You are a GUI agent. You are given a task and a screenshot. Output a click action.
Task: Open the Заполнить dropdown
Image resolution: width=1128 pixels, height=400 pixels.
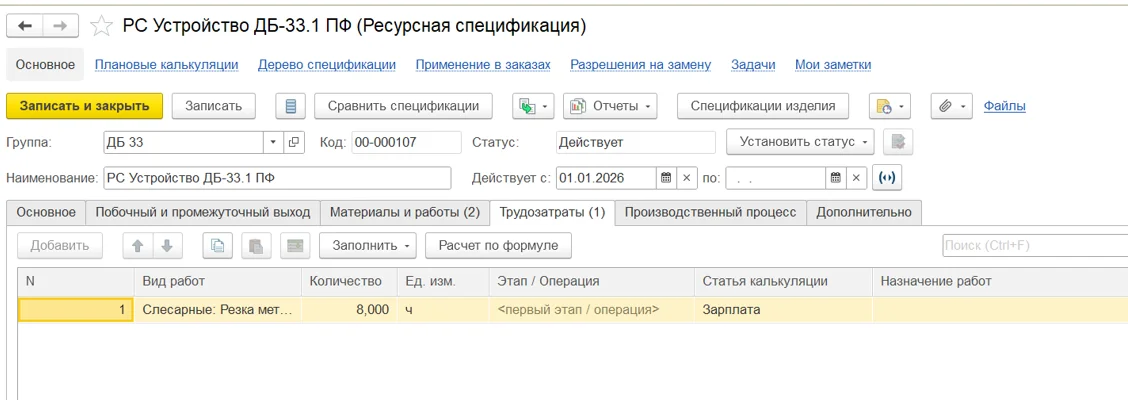[x=368, y=245]
